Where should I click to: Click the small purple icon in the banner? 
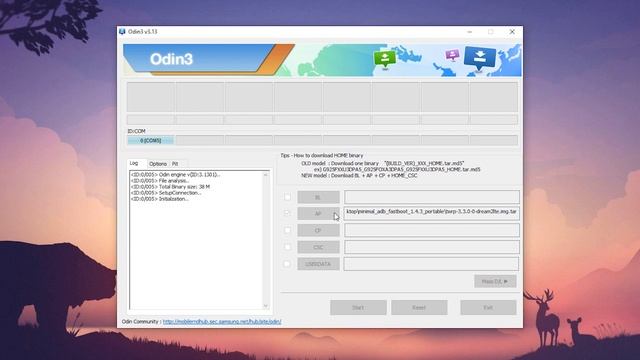coord(452,55)
